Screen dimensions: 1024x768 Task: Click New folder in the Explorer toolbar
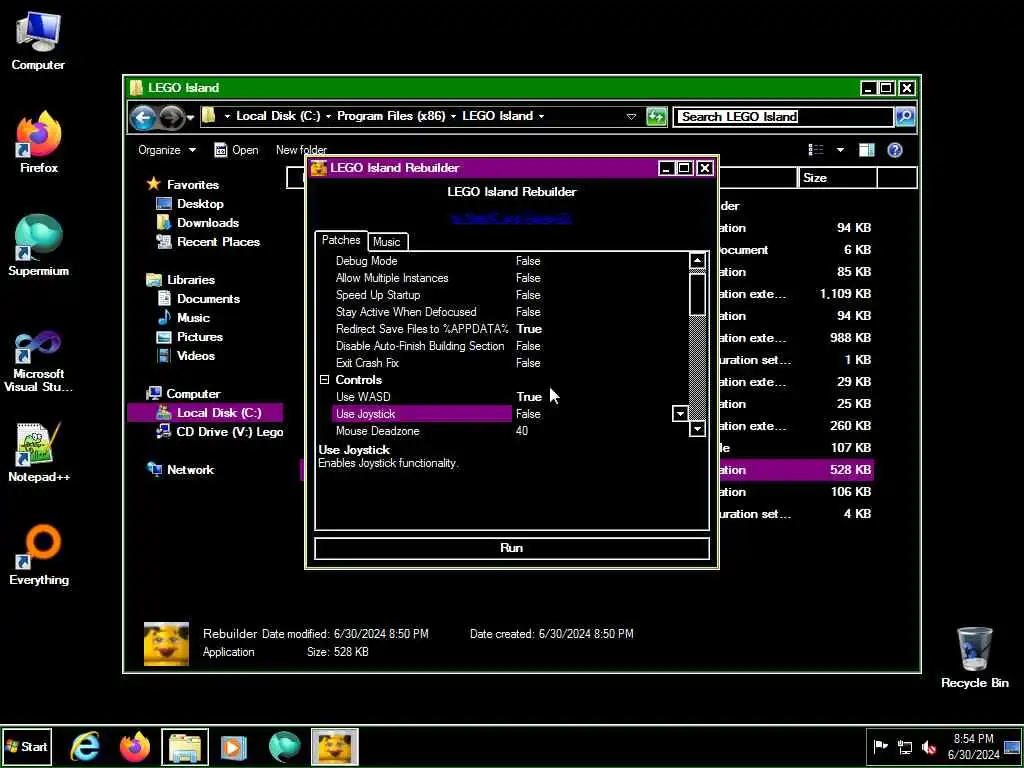(x=301, y=150)
